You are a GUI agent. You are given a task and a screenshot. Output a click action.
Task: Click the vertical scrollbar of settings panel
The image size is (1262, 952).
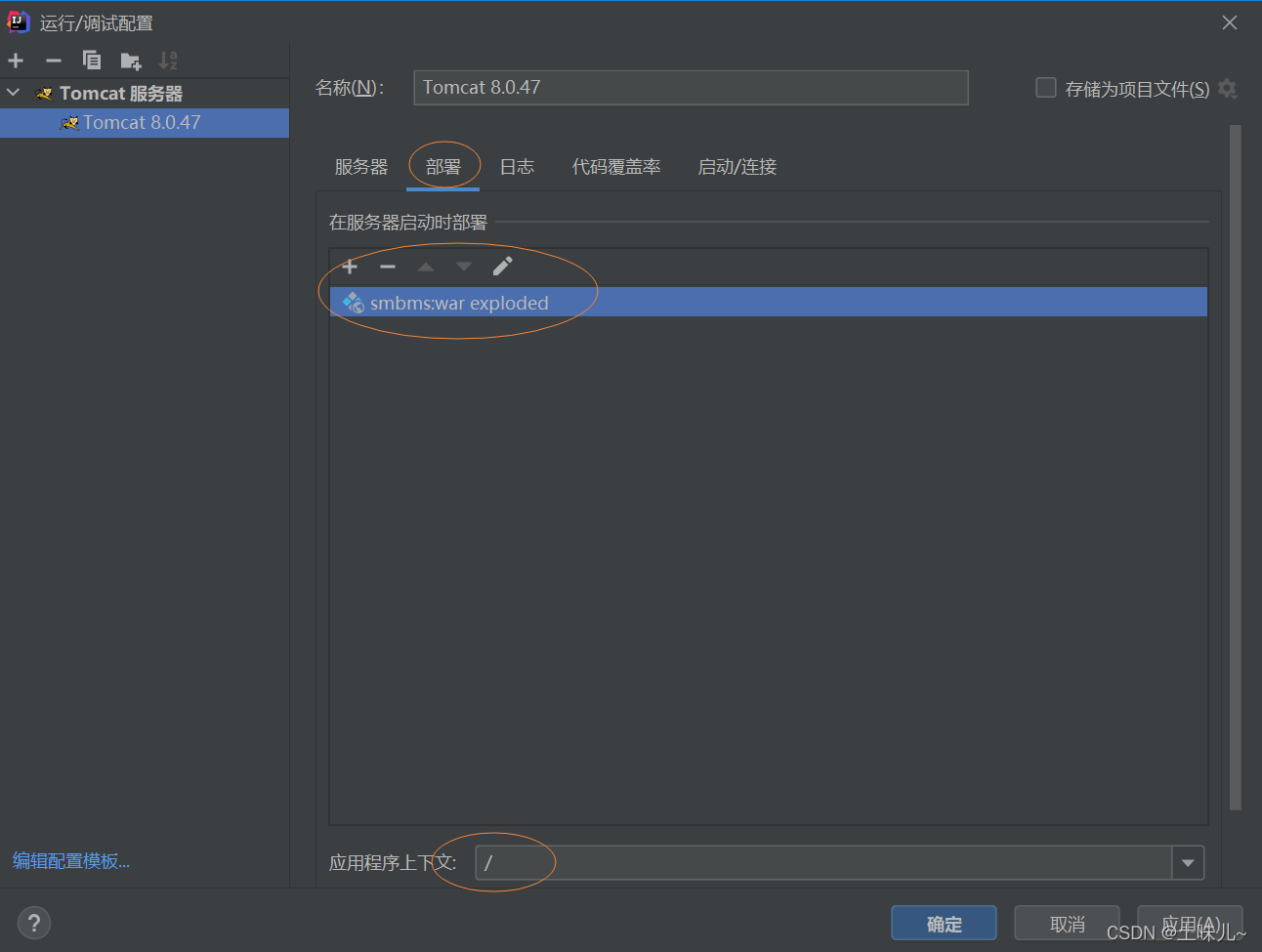pos(1236,467)
